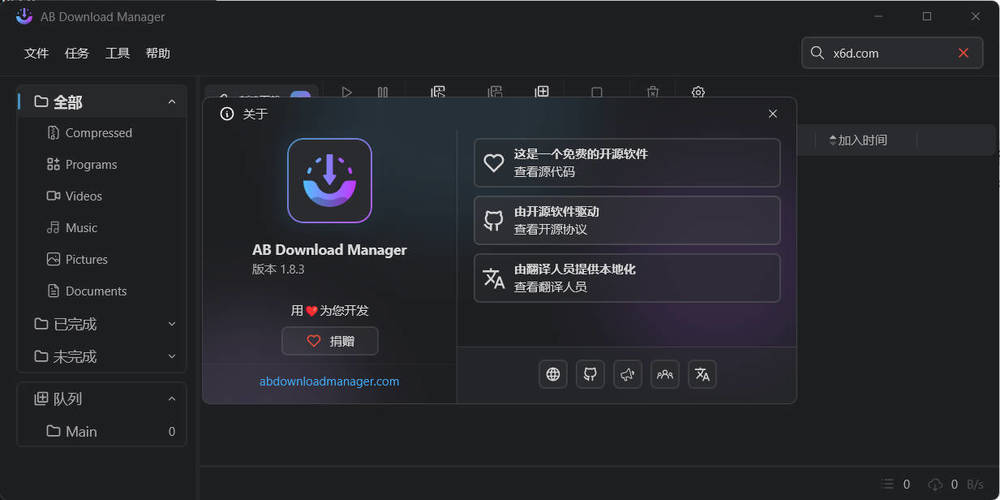Open the abdownloadmanager.com link

(x=329, y=381)
